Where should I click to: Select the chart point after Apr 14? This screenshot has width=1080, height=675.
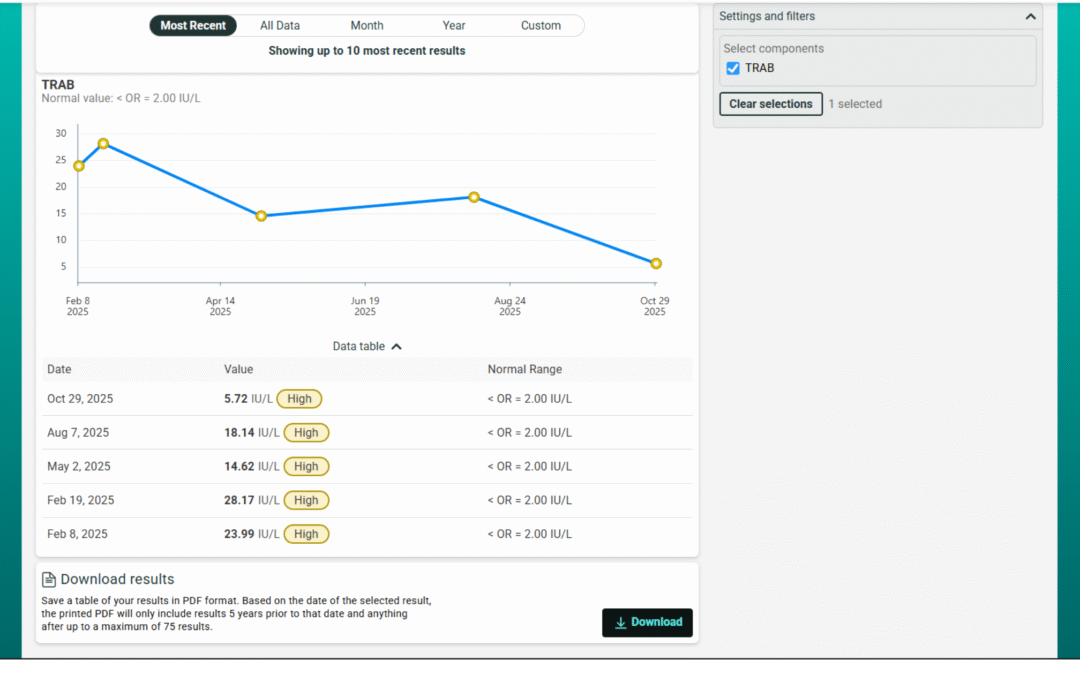[261, 216]
